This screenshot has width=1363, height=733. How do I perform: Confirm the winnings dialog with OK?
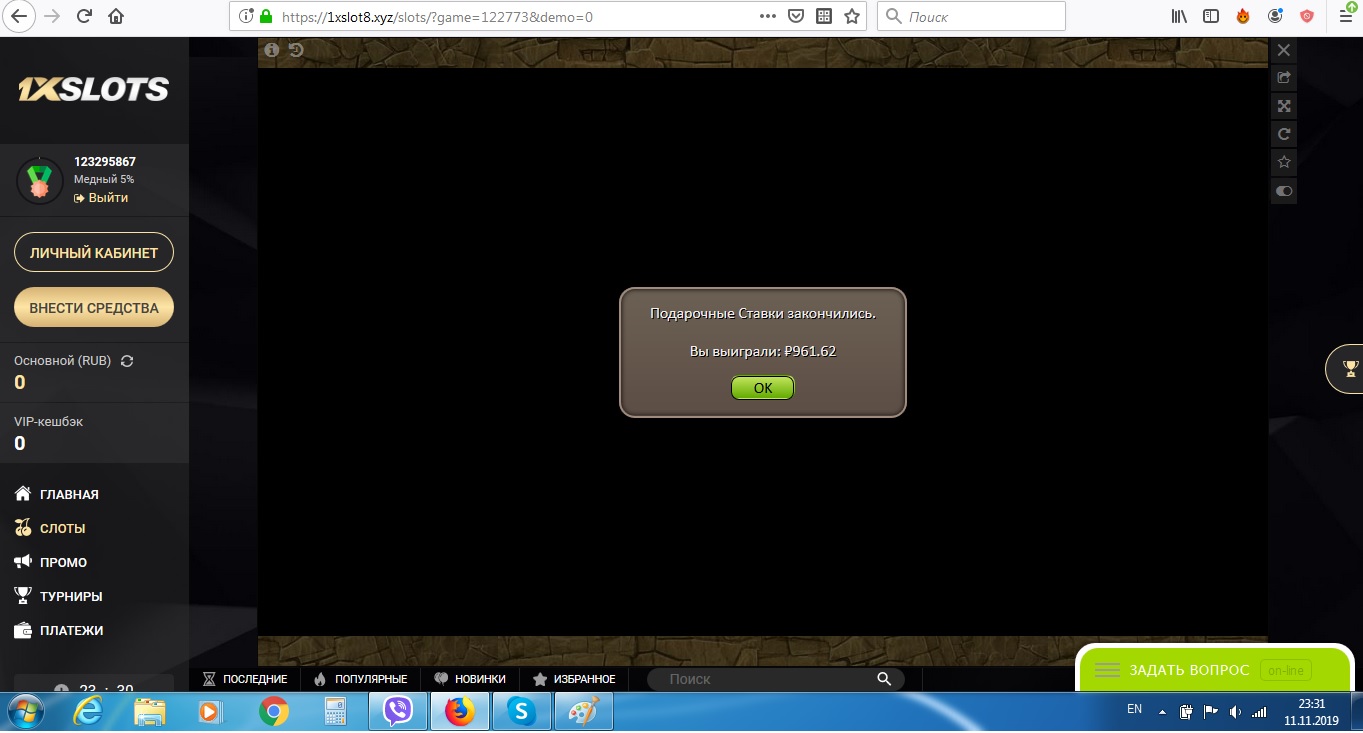pos(762,388)
